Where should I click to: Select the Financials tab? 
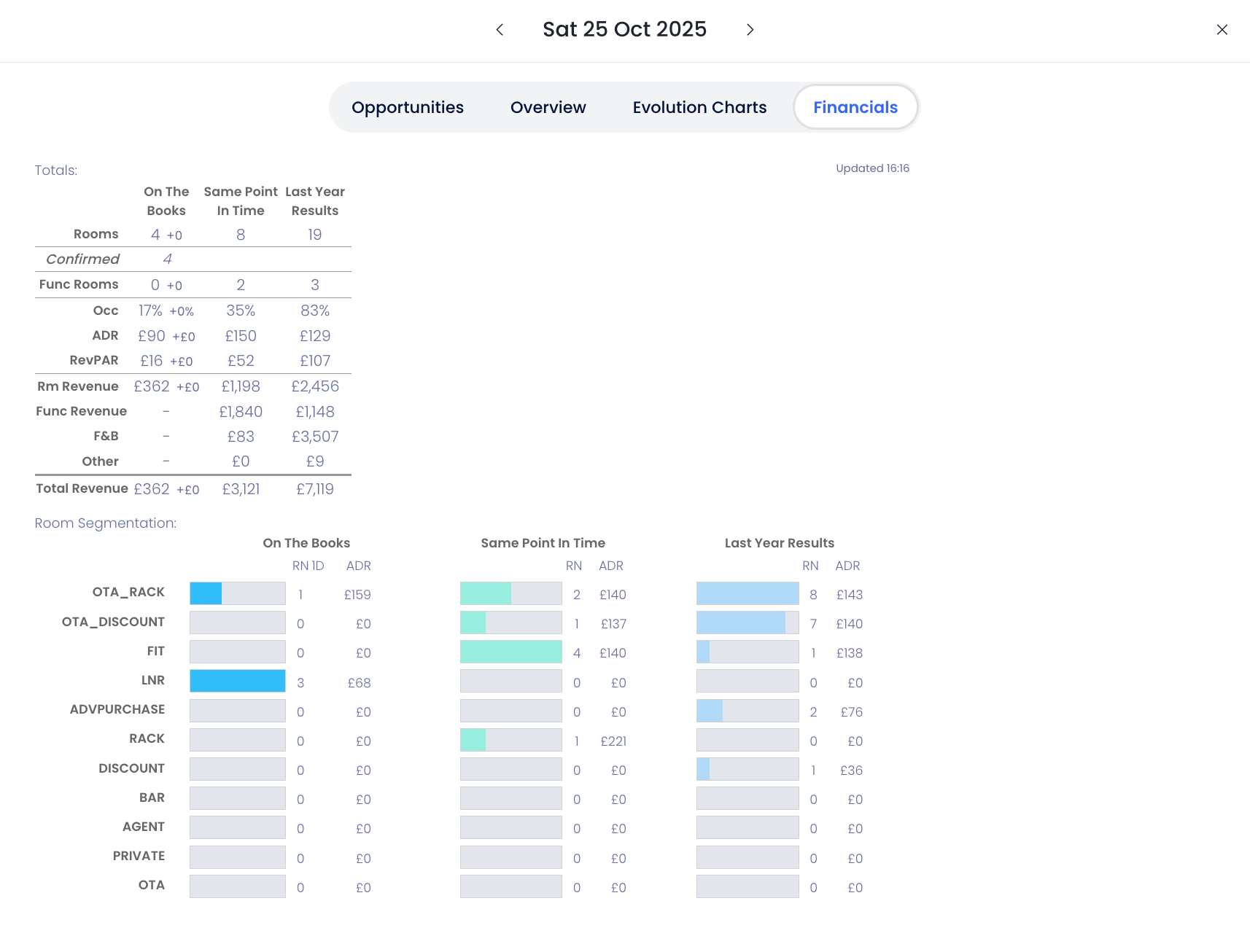855,108
